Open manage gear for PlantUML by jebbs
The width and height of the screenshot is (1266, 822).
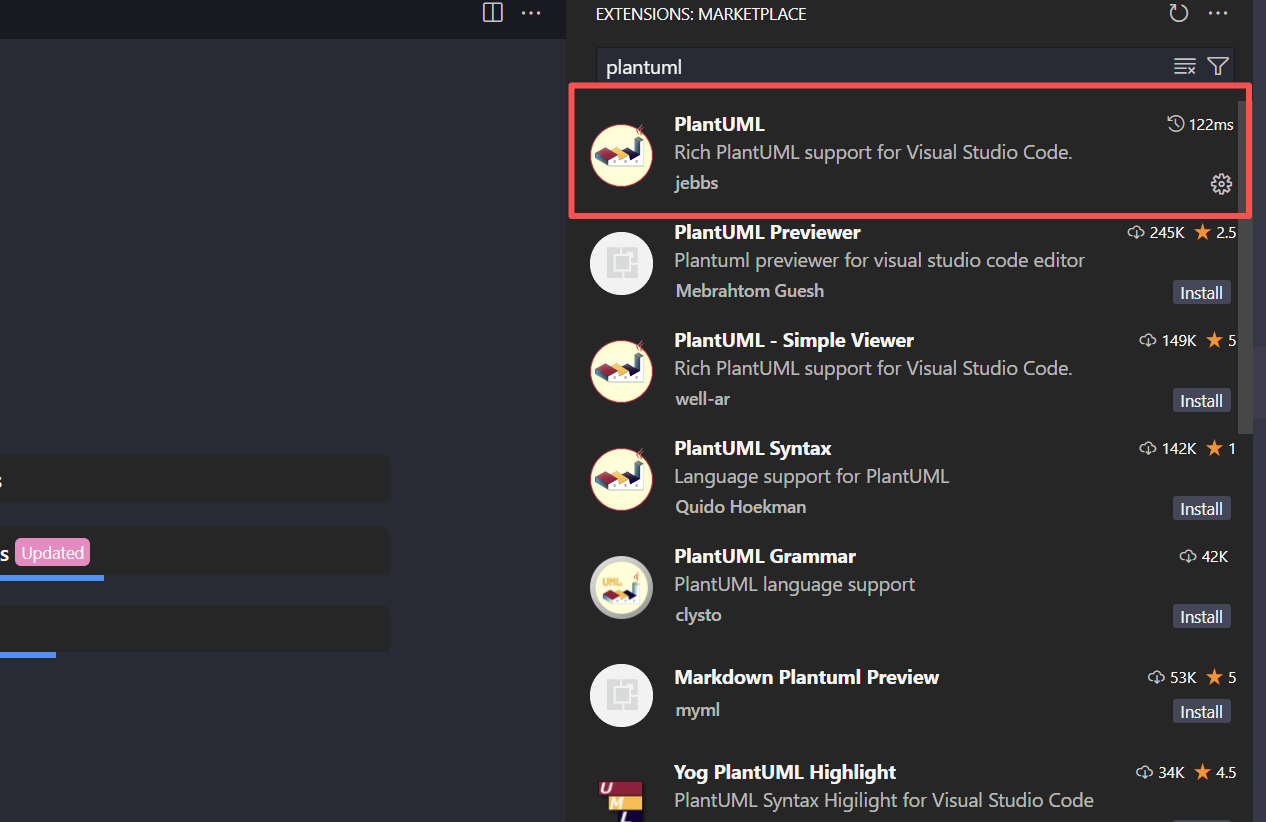1221,184
